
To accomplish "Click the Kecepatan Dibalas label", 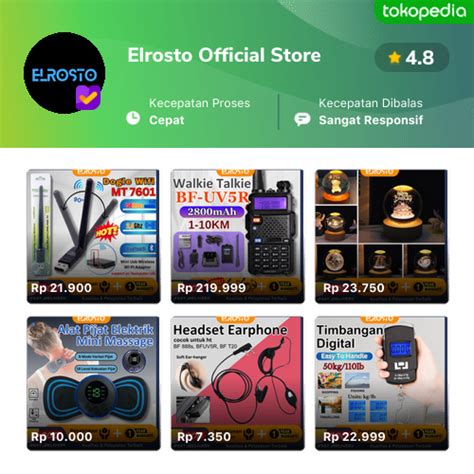I will (x=371, y=103).
